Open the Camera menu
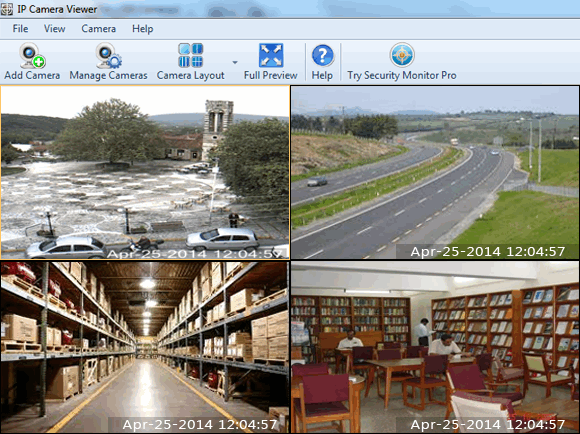Image resolution: width=580 pixels, height=434 pixels. 98,29
